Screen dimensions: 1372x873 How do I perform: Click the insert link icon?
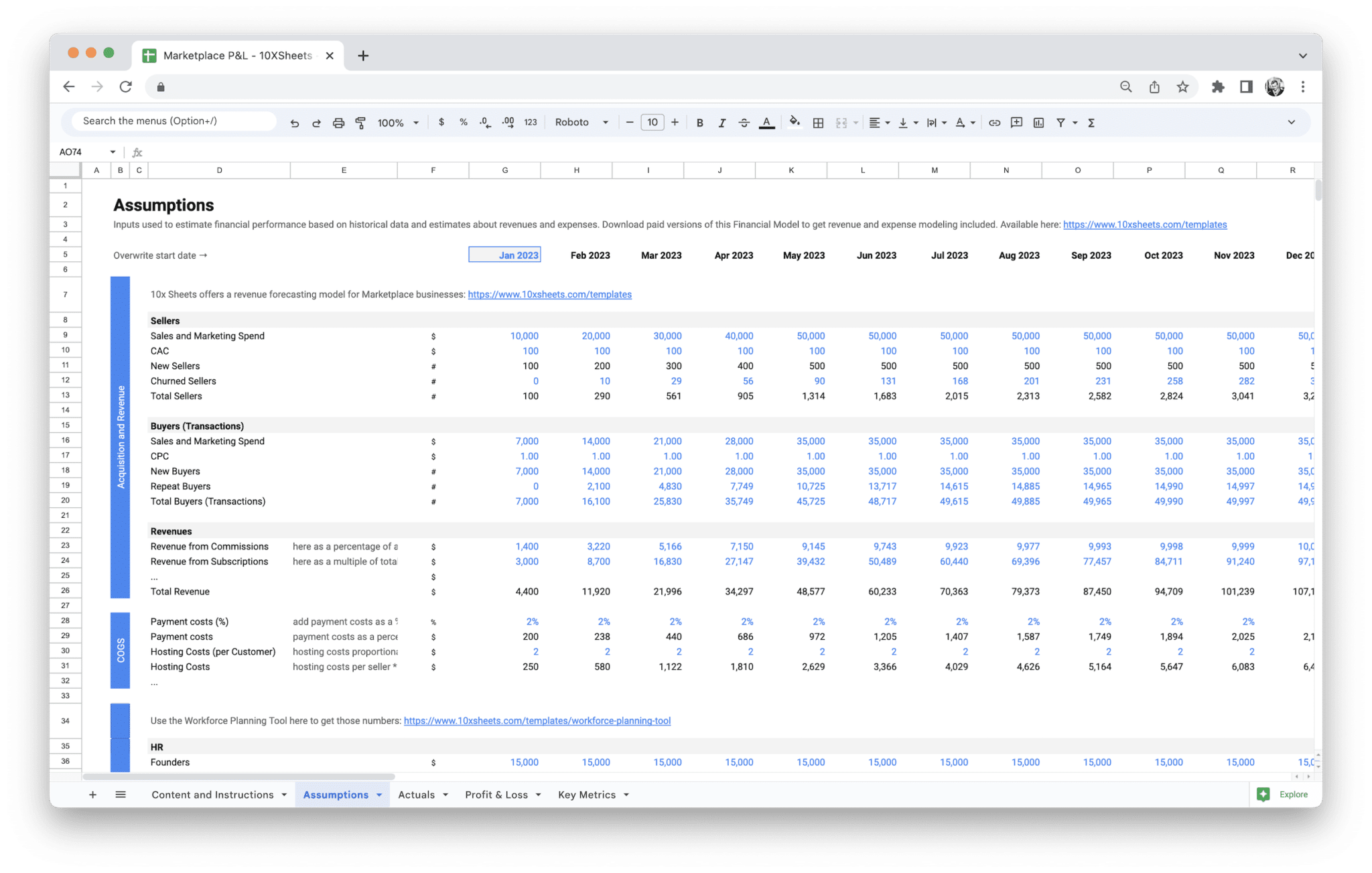click(994, 122)
